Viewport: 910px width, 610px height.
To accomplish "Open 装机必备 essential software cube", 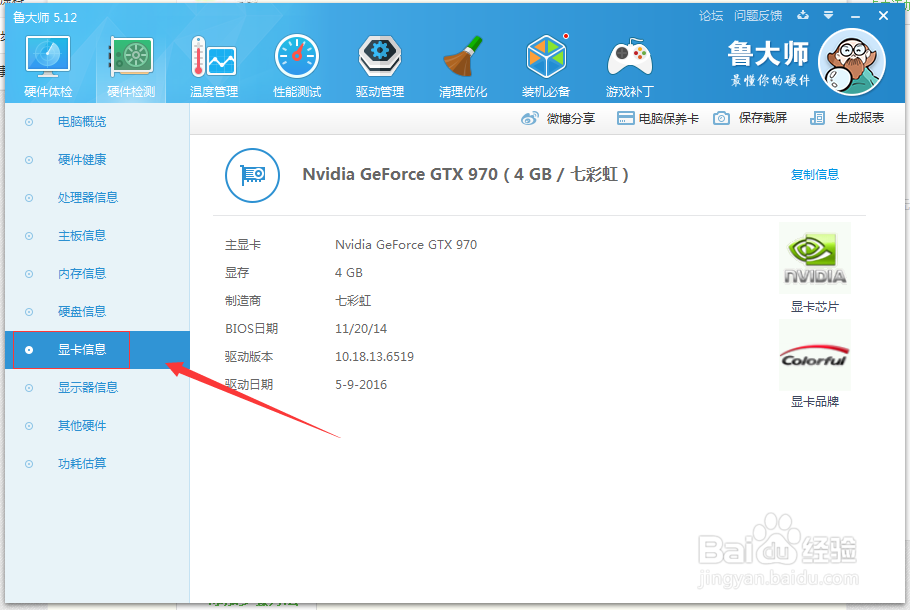I will pyautogui.click(x=546, y=57).
